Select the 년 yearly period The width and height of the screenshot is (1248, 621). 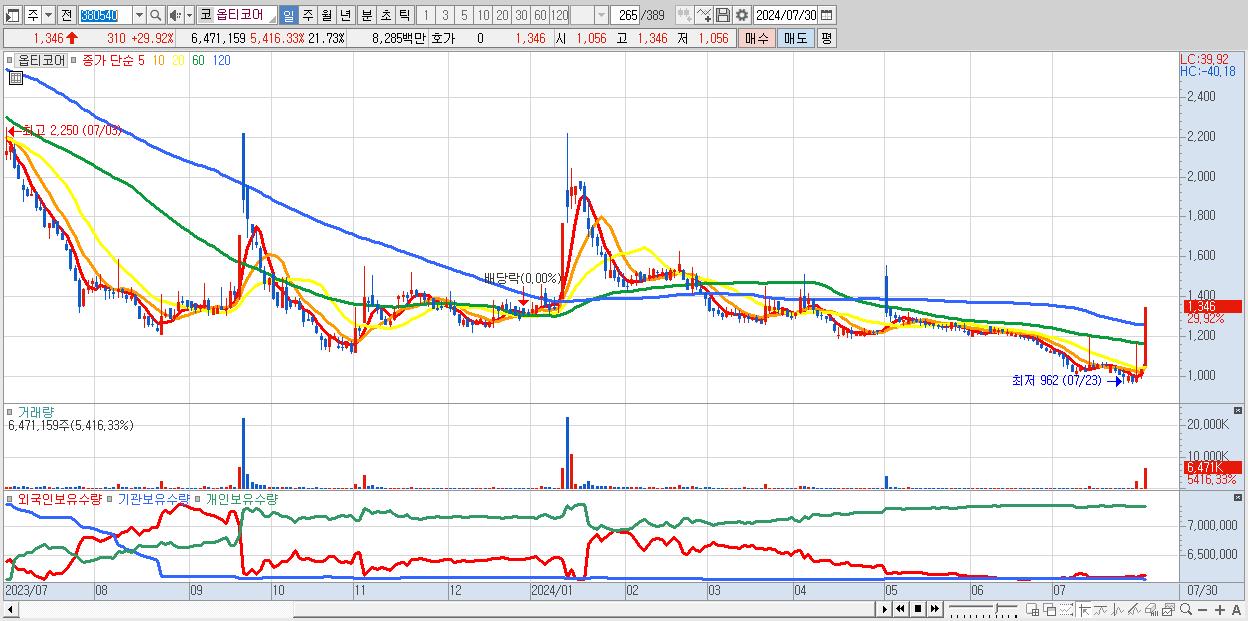click(x=345, y=16)
